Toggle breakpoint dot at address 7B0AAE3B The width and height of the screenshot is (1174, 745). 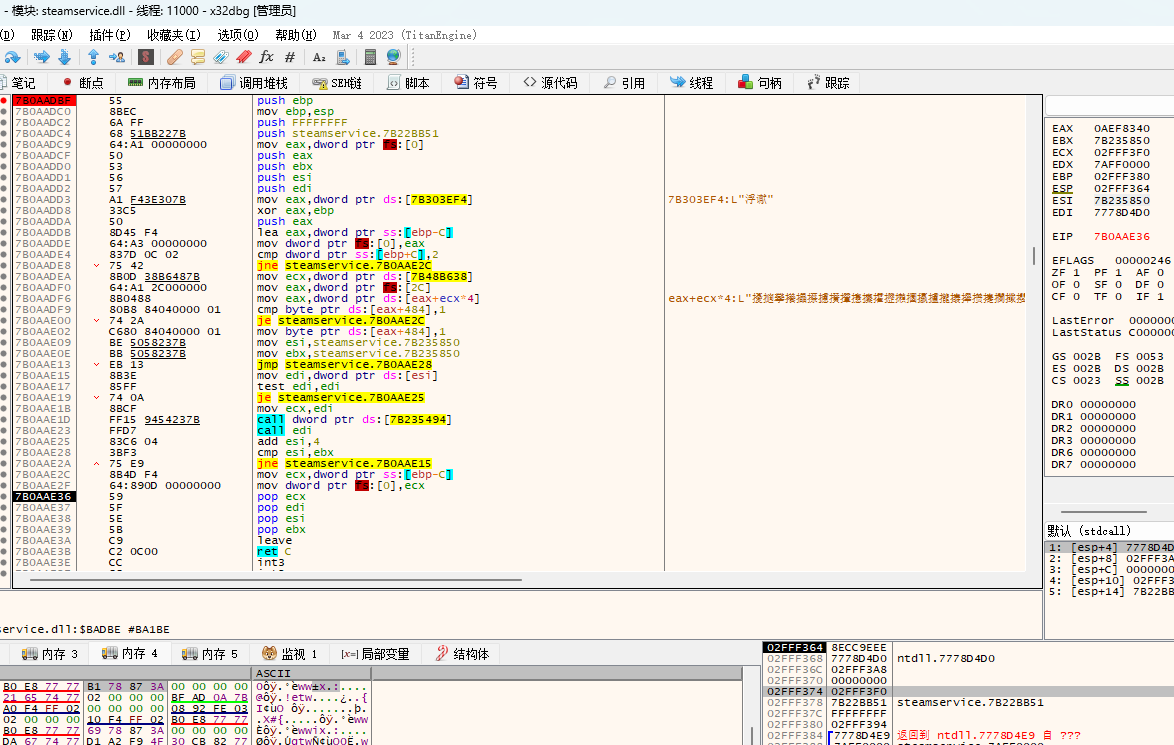click(x=4, y=551)
